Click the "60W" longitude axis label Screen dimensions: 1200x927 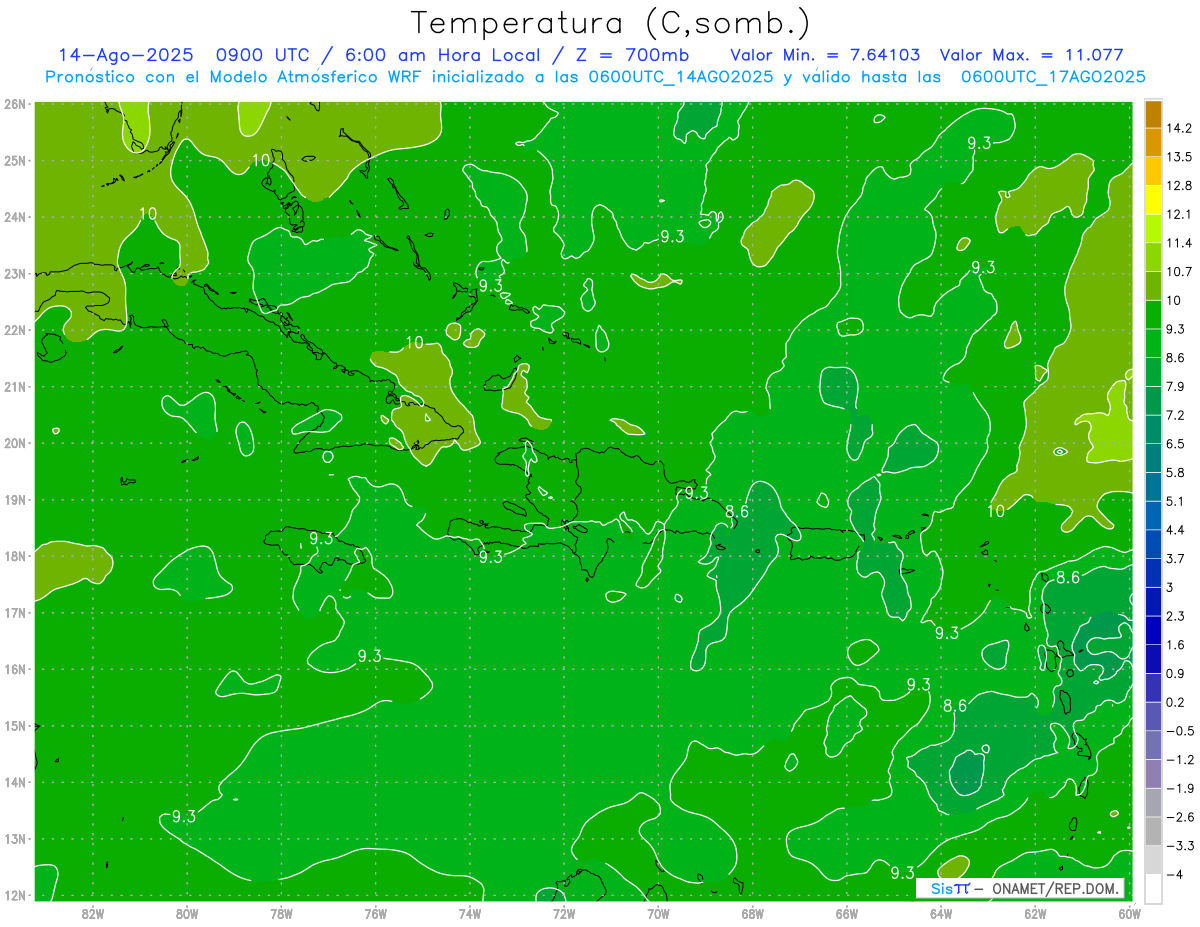(x=1130, y=913)
